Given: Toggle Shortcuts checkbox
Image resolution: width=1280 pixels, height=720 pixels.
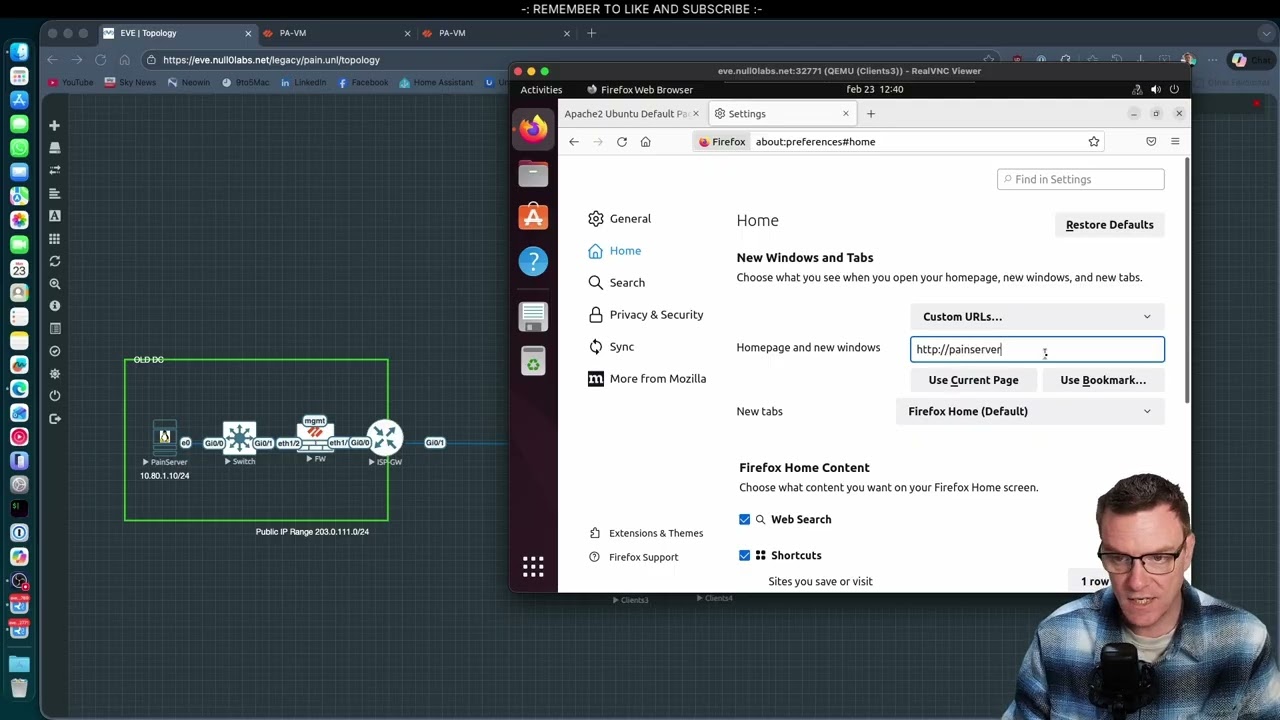Looking at the screenshot, I should tap(744, 555).
